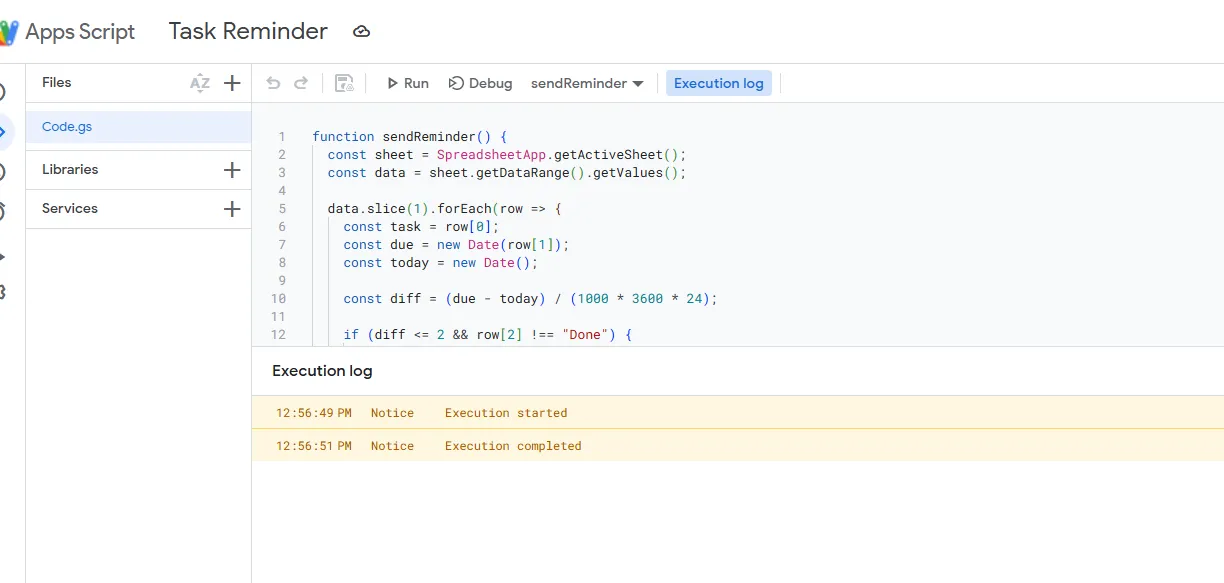Click the undo arrow in the editor toolbar
This screenshot has height=583, width=1224.
(x=273, y=83)
